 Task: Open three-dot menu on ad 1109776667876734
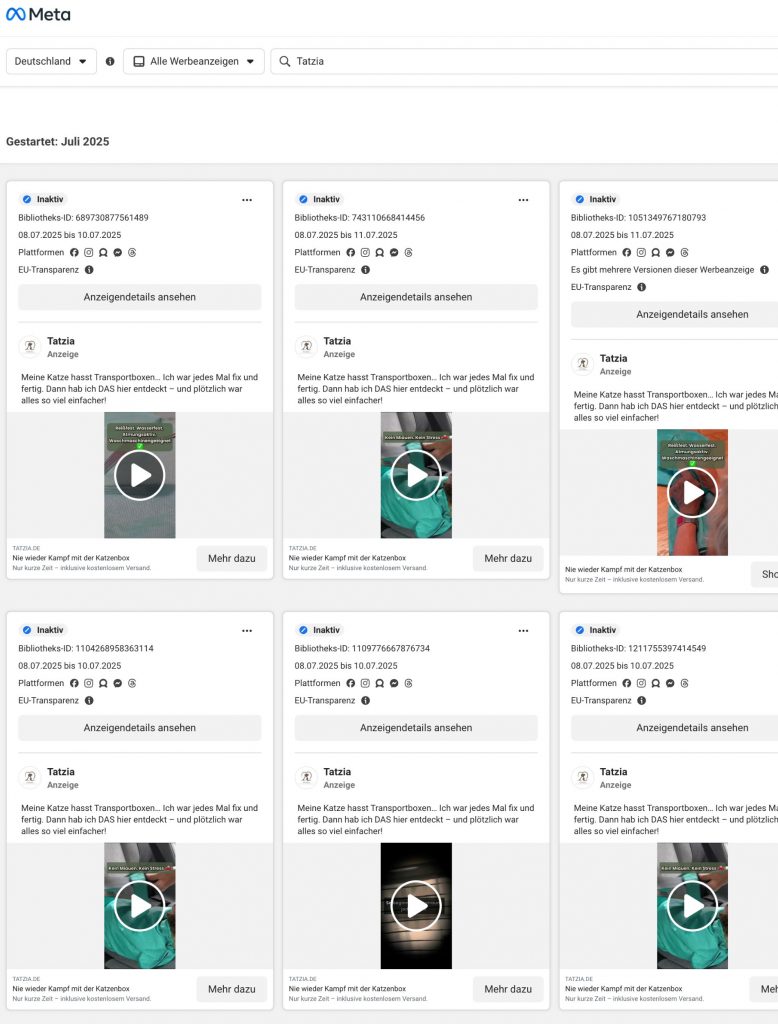523,631
